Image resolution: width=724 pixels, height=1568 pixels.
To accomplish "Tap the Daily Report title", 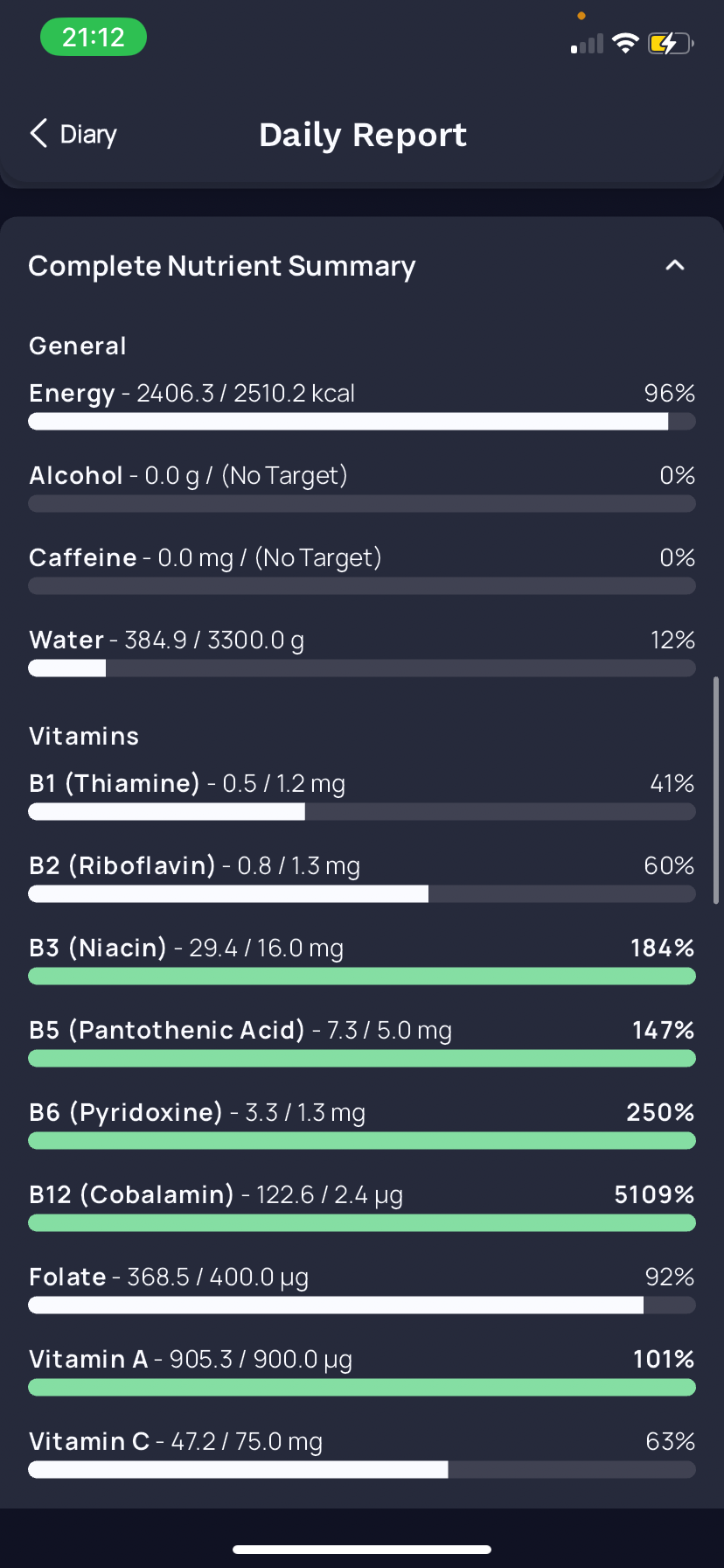I will tap(363, 135).
